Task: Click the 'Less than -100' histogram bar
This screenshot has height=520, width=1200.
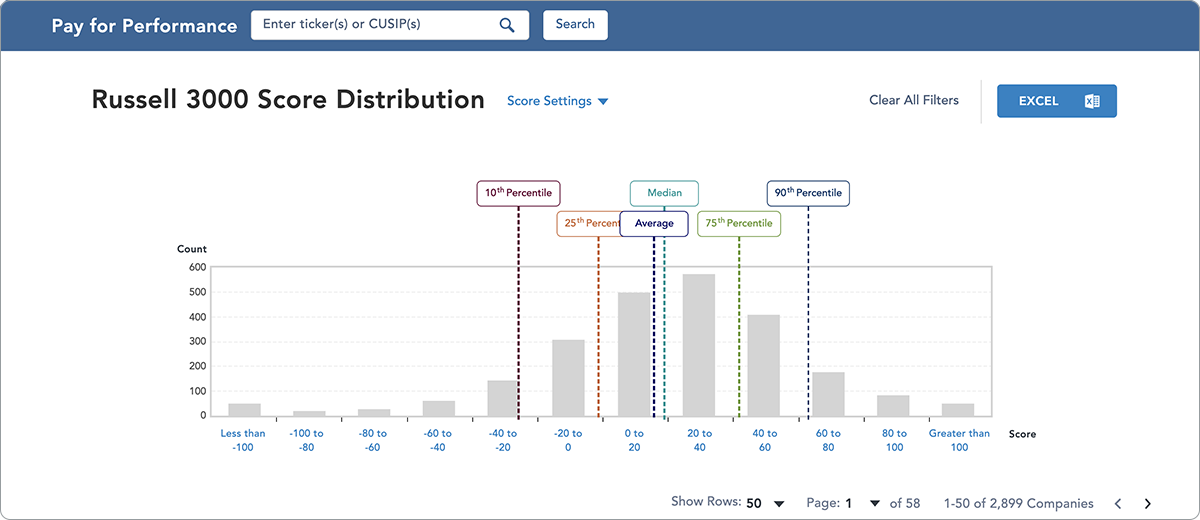Action: pyautogui.click(x=244, y=410)
